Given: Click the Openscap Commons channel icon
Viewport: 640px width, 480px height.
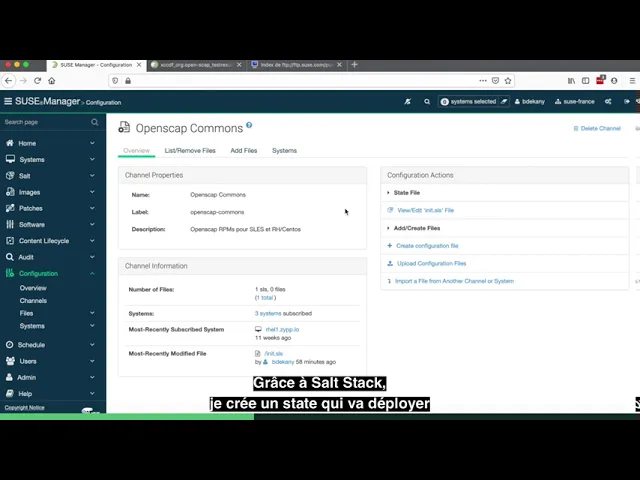Looking at the screenshot, I should 124,127.
